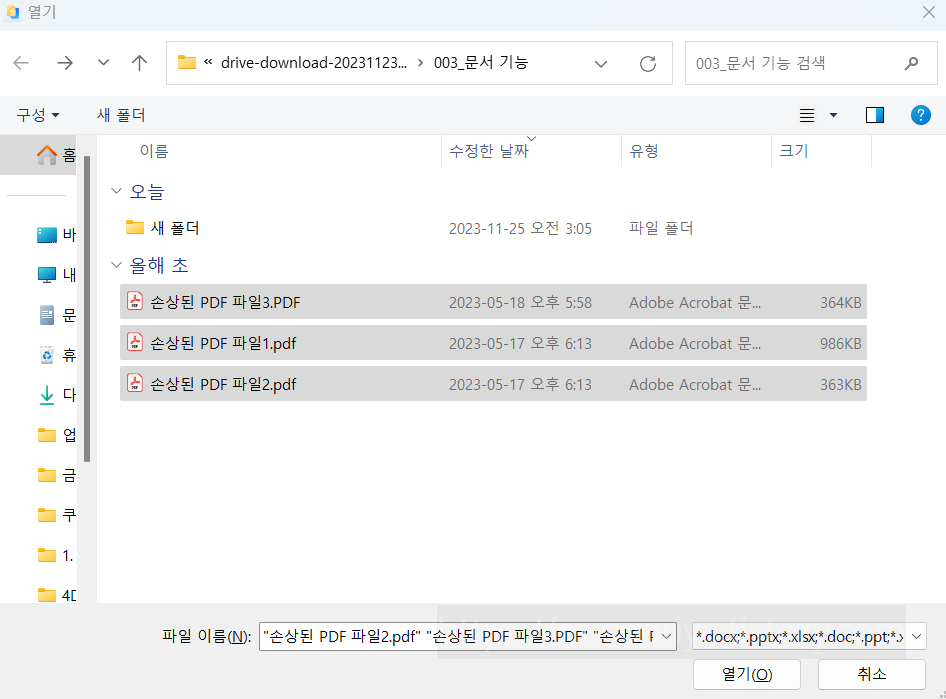The height and width of the screenshot is (699, 946).
Task: Sort by 유형 column header
Action: pos(644,151)
